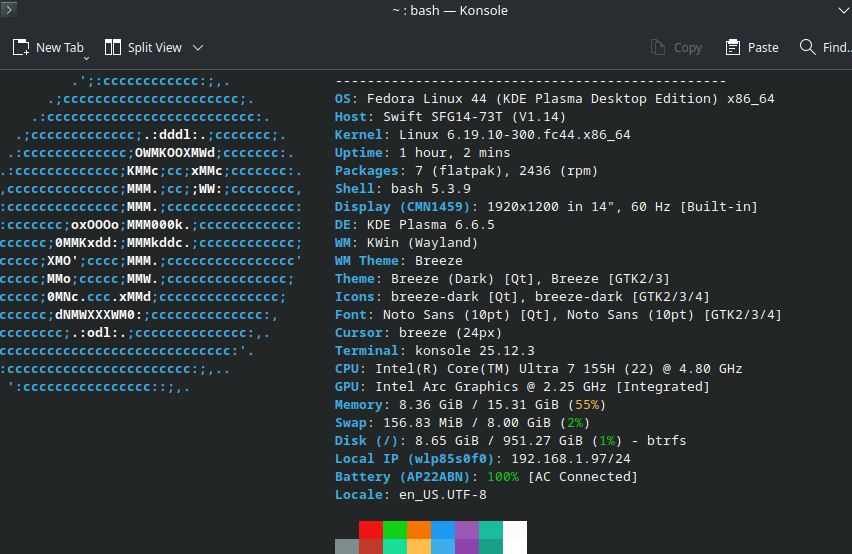Screen dimensions: 852x554
Task: Click the Locale value en_US.UTF-8
Action: point(443,494)
